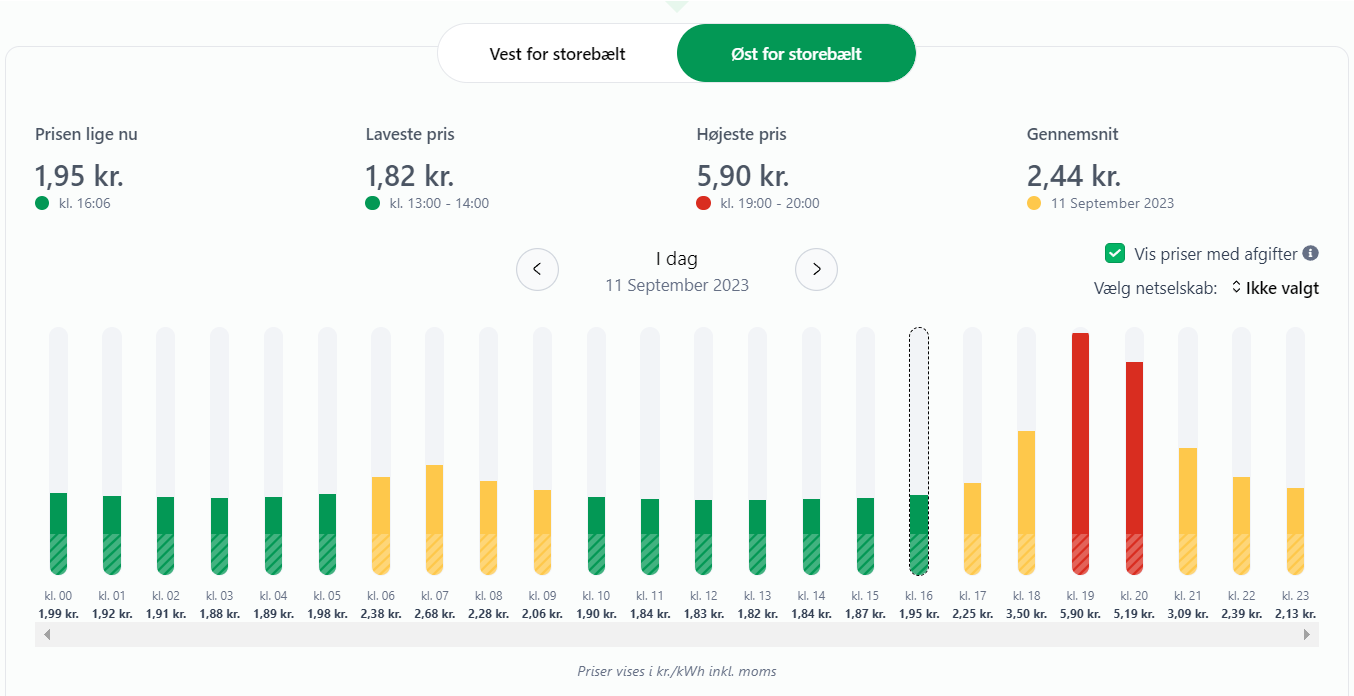Select the green kl. 13 lowest-price bar

(757, 535)
